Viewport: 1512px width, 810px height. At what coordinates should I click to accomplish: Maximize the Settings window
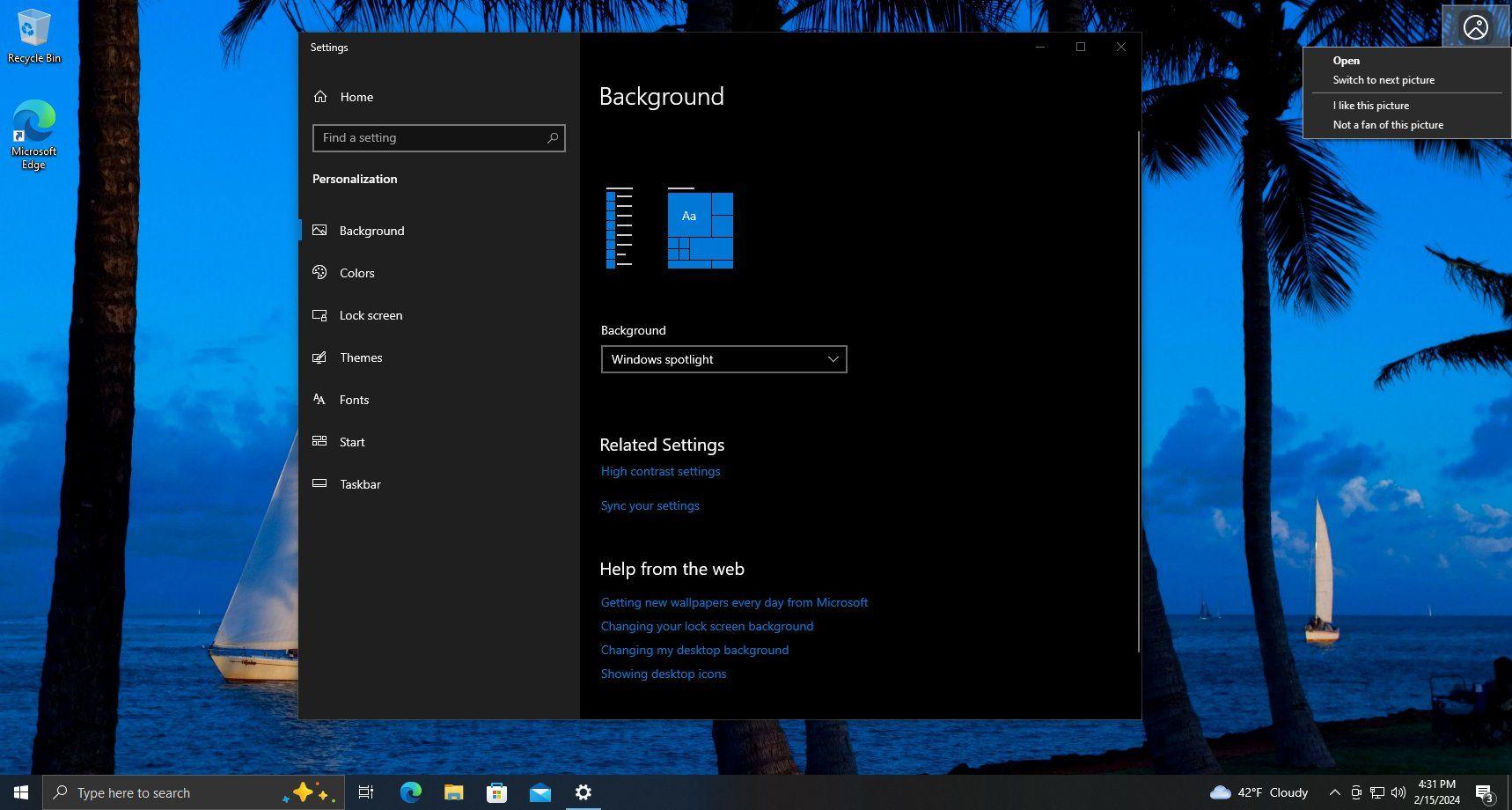[1081, 48]
